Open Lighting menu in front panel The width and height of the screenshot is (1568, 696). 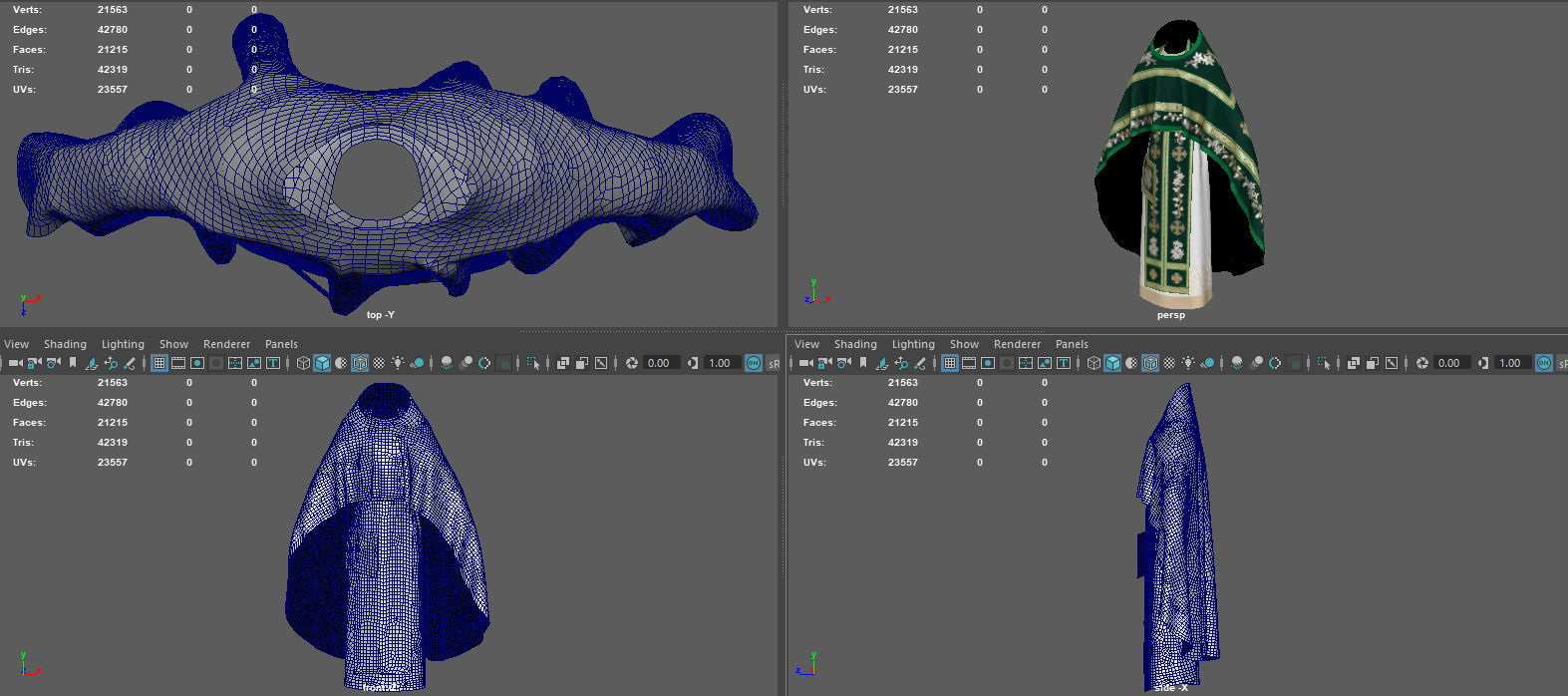click(123, 344)
